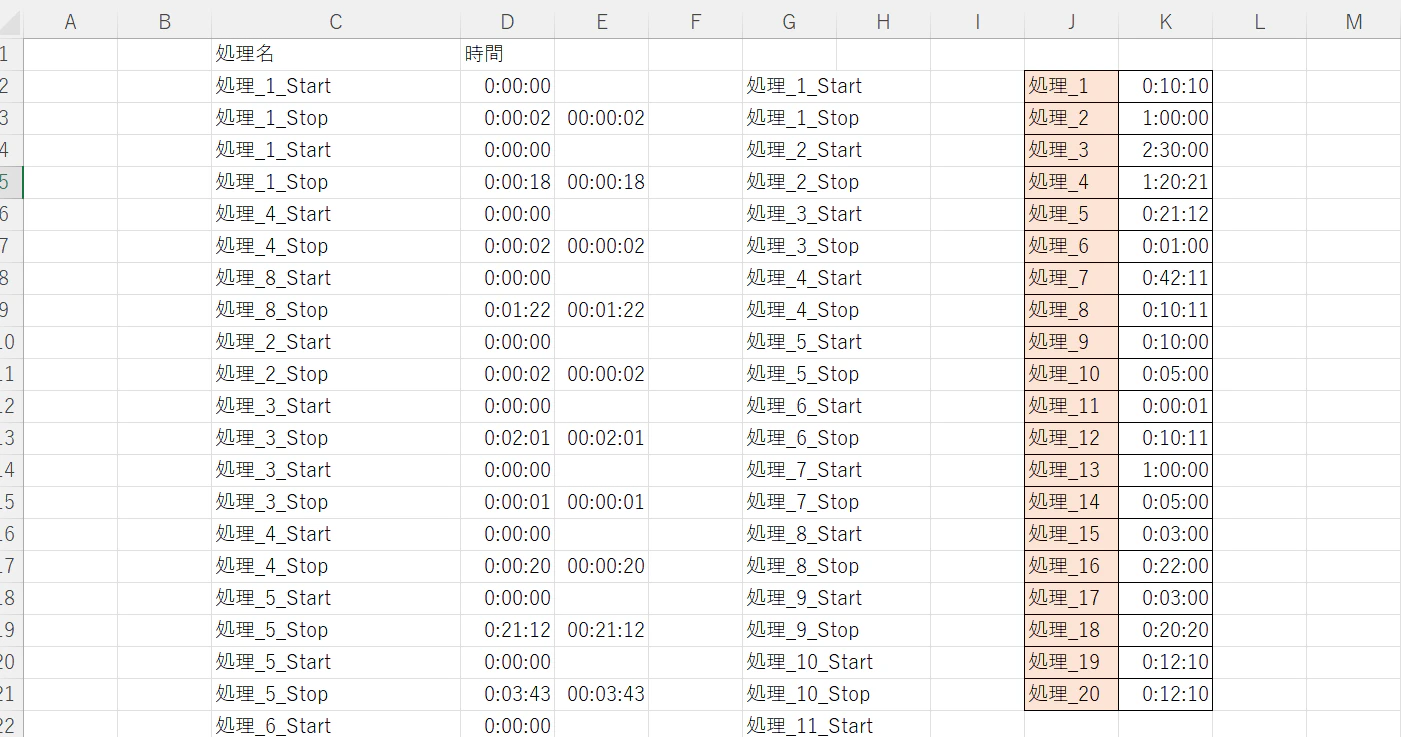Click the 0:01:00 value beside 処理_6
The width and height of the screenshot is (1401, 737).
(1165, 246)
